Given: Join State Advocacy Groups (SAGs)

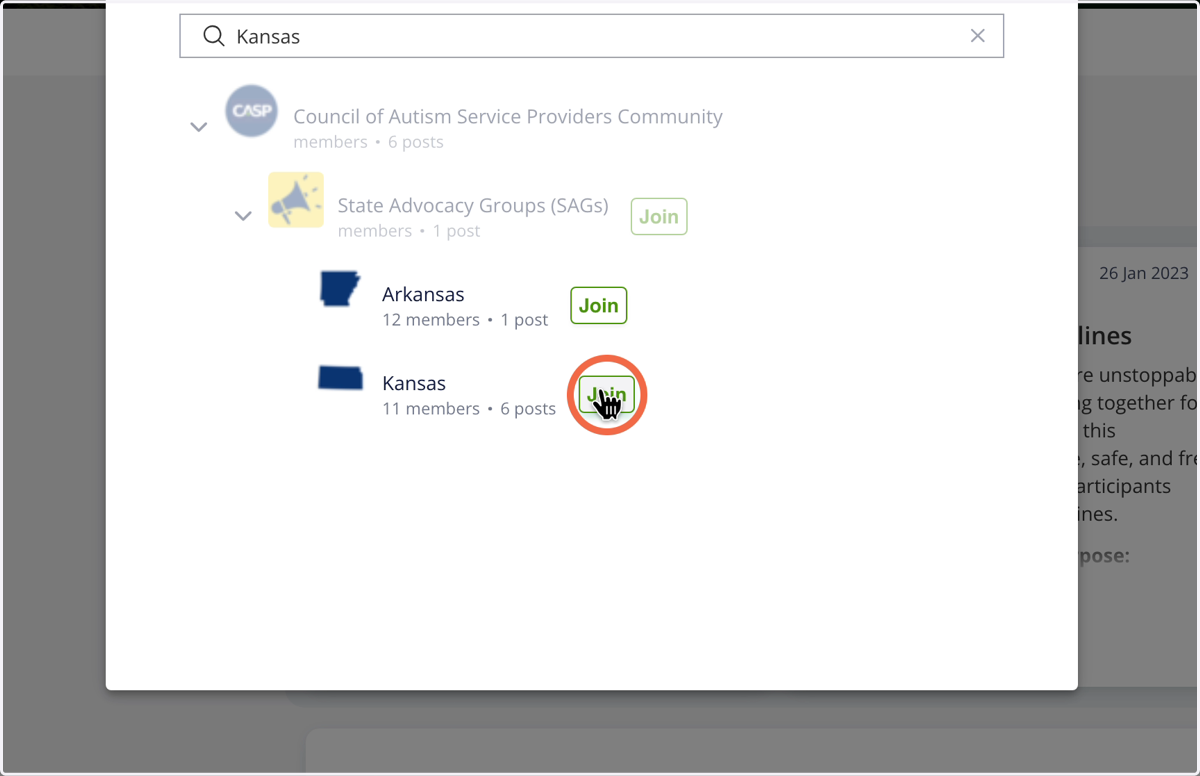Looking at the screenshot, I should click(x=659, y=217).
